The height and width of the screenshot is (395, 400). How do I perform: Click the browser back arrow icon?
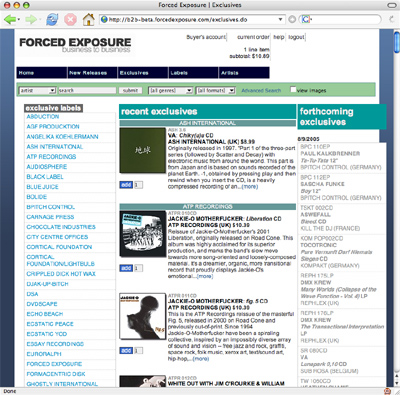[x=10, y=19]
